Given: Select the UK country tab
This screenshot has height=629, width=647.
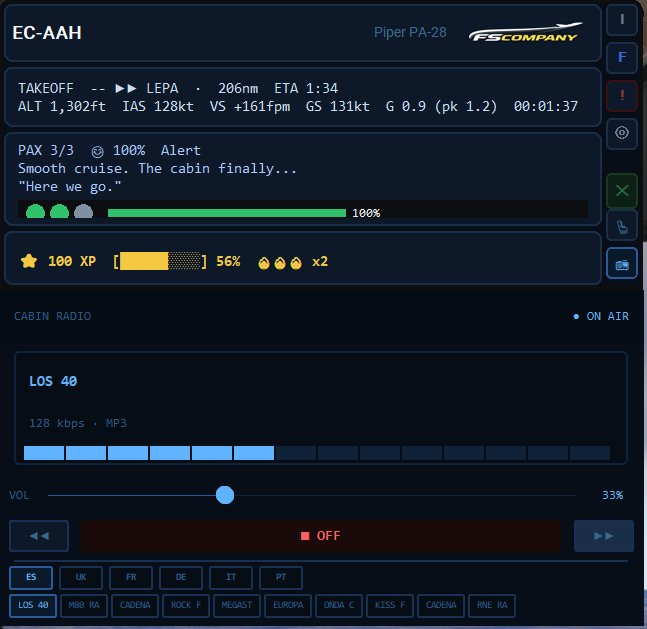Looking at the screenshot, I should point(80,578).
